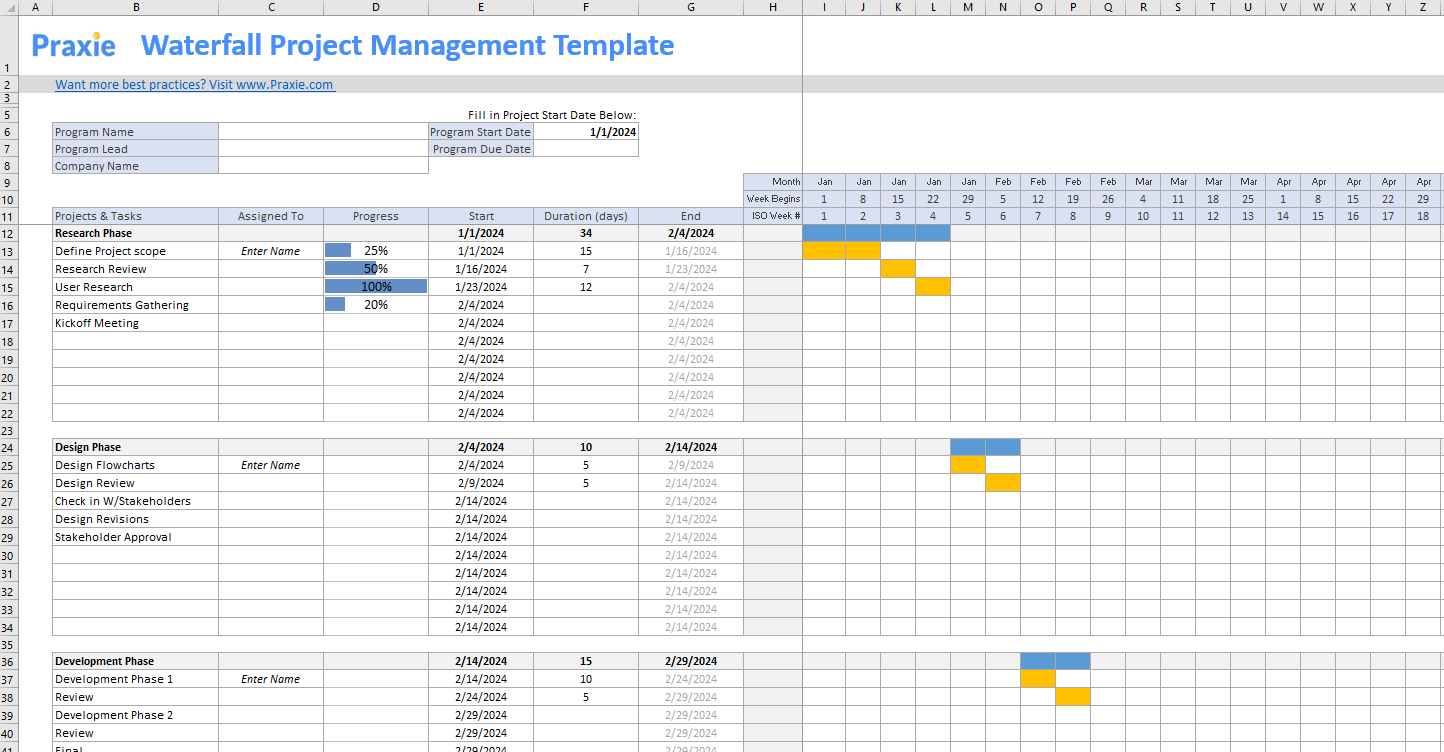Select column H header
1444x752 pixels.
tap(773, 7)
